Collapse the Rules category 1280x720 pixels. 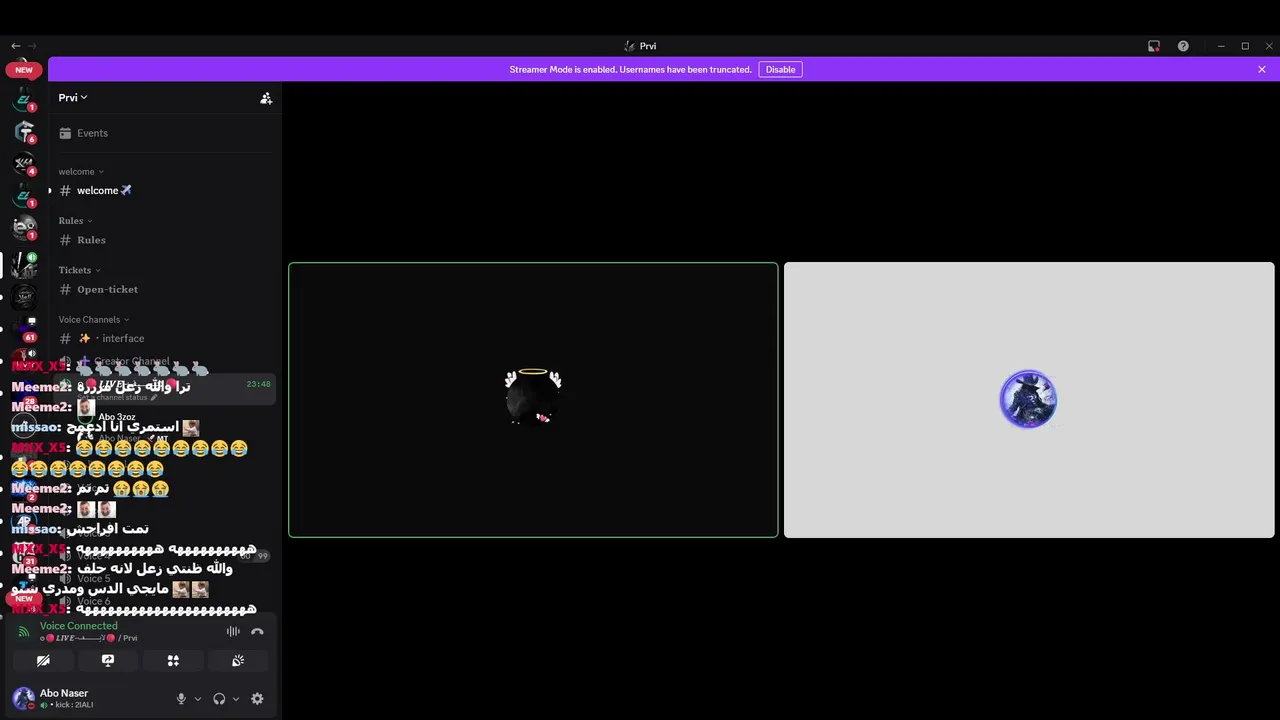(x=75, y=221)
